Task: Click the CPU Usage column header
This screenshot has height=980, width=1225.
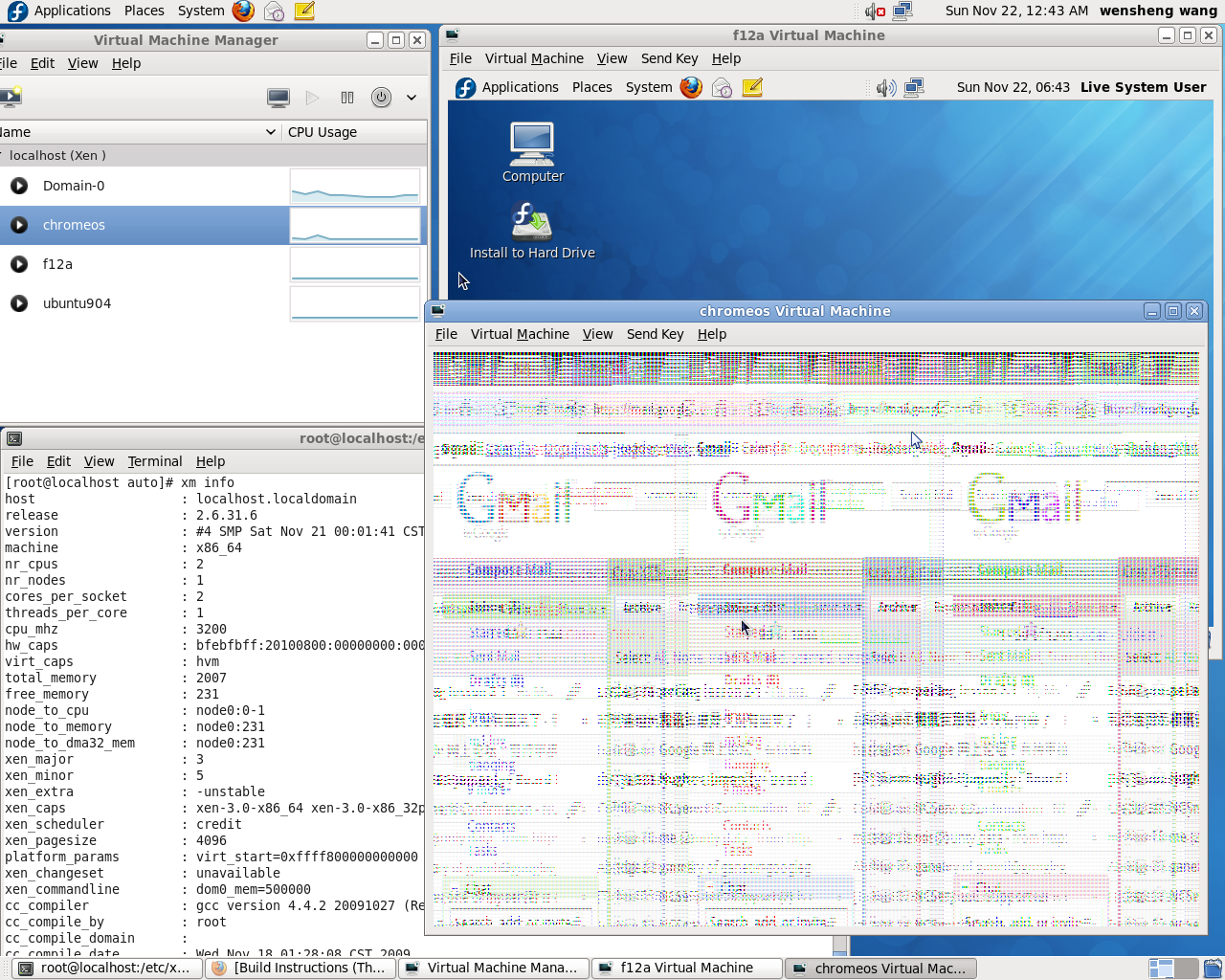Action: pos(354,132)
